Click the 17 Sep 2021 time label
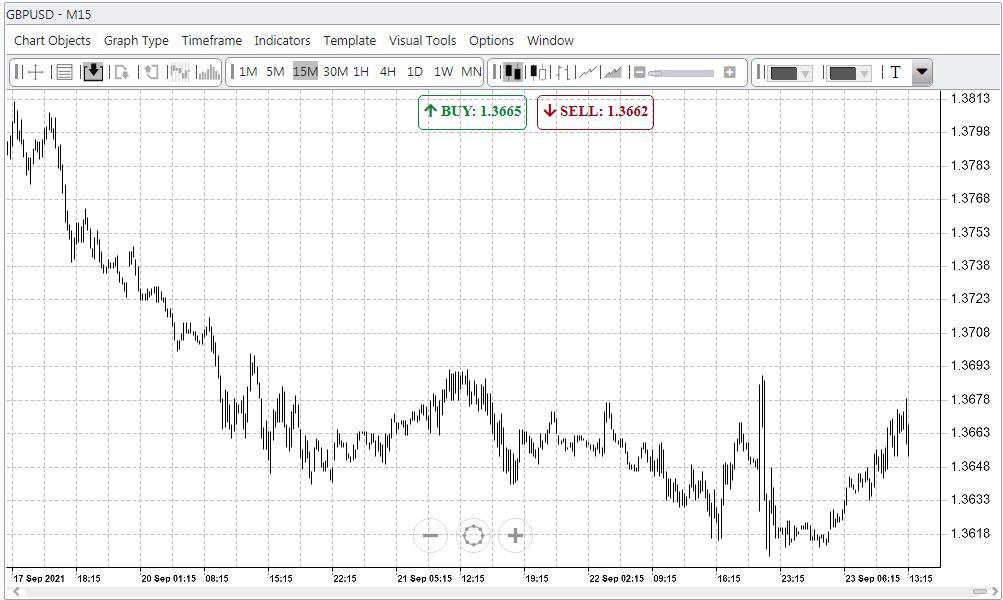The image size is (1003, 600). click(38, 578)
